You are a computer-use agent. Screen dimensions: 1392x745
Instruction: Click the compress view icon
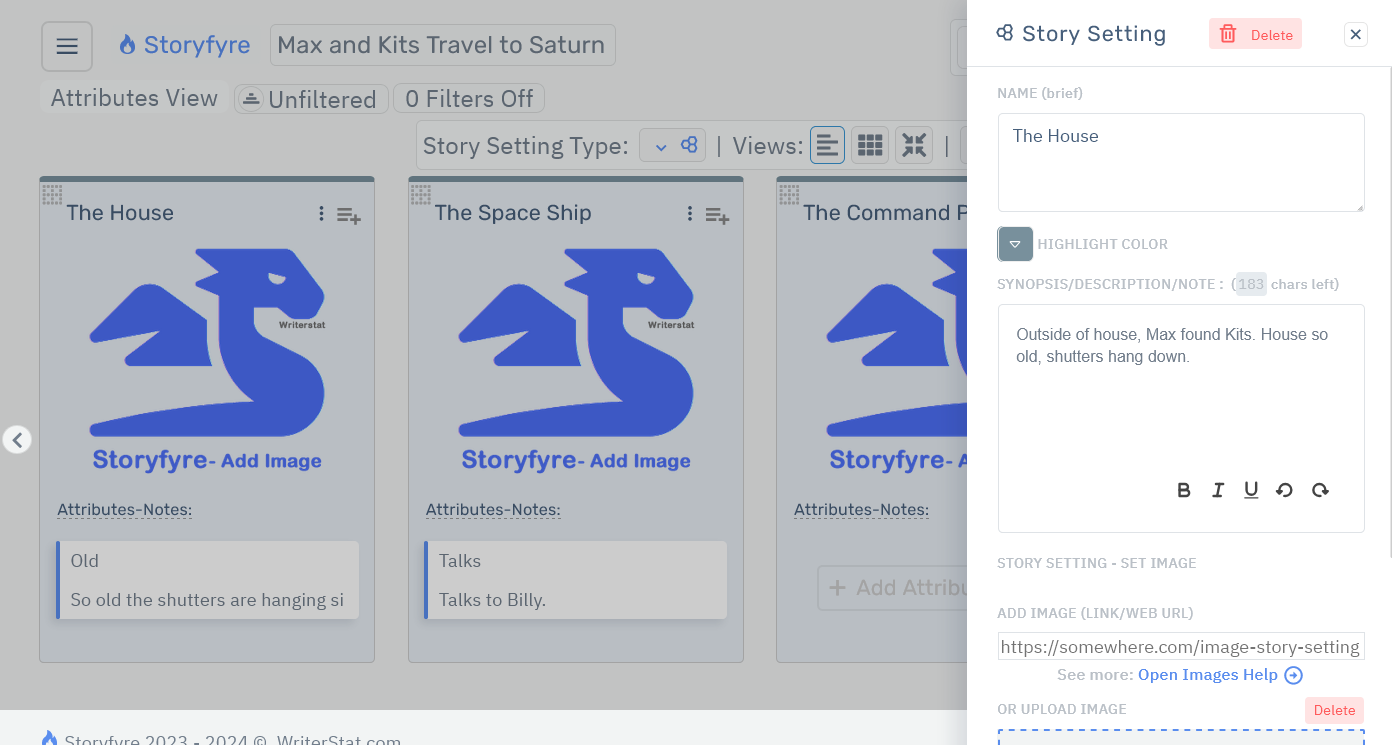(x=913, y=144)
